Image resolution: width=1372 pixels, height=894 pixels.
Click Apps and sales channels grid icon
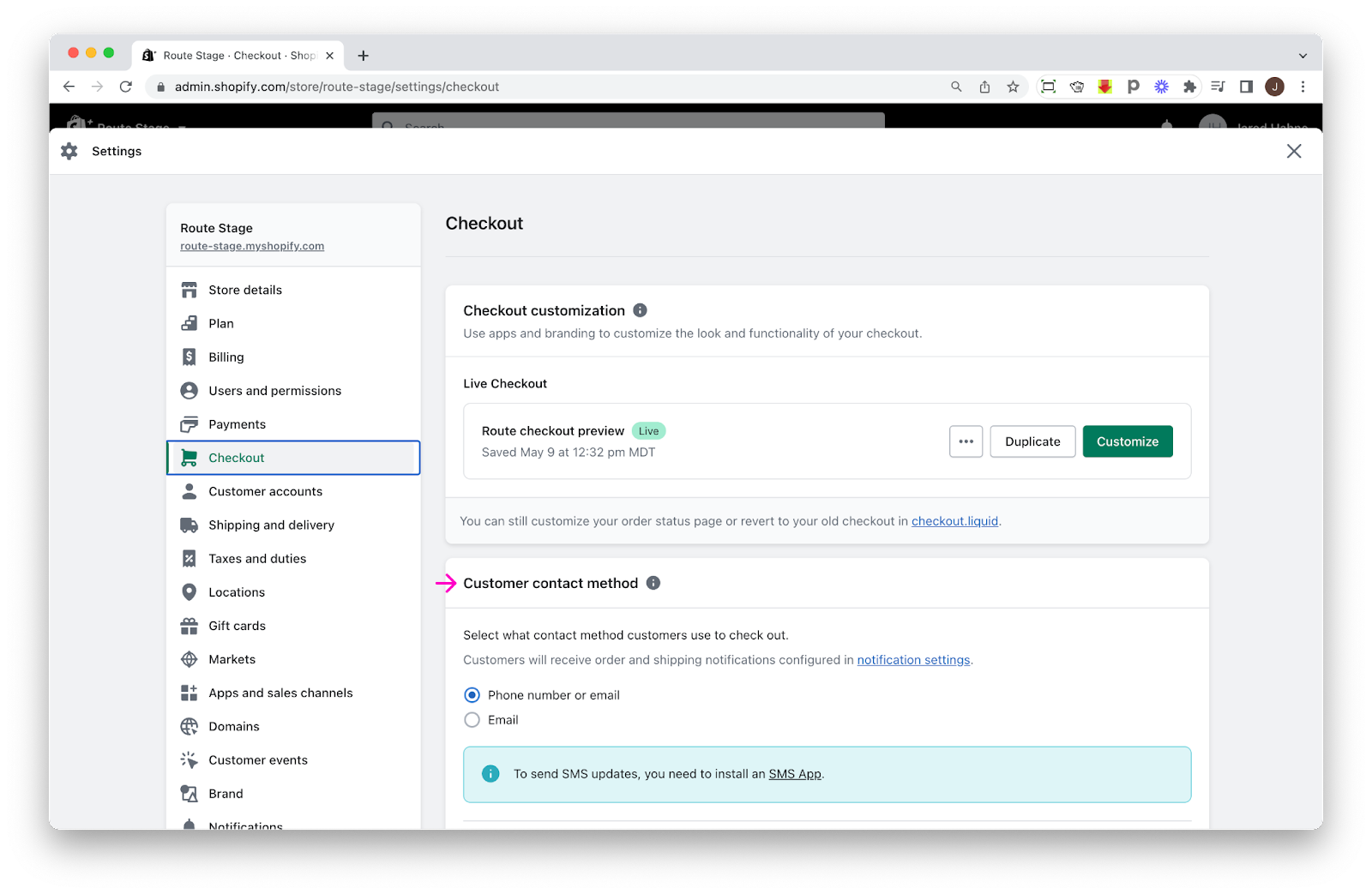coord(189,693)
